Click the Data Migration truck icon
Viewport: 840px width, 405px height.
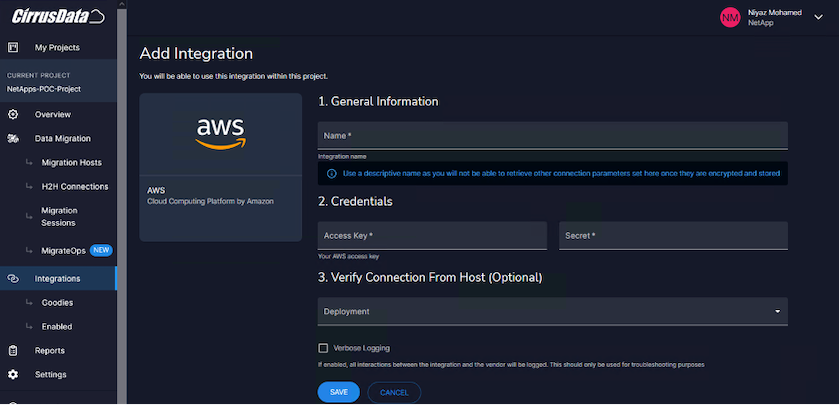(13, 138)
